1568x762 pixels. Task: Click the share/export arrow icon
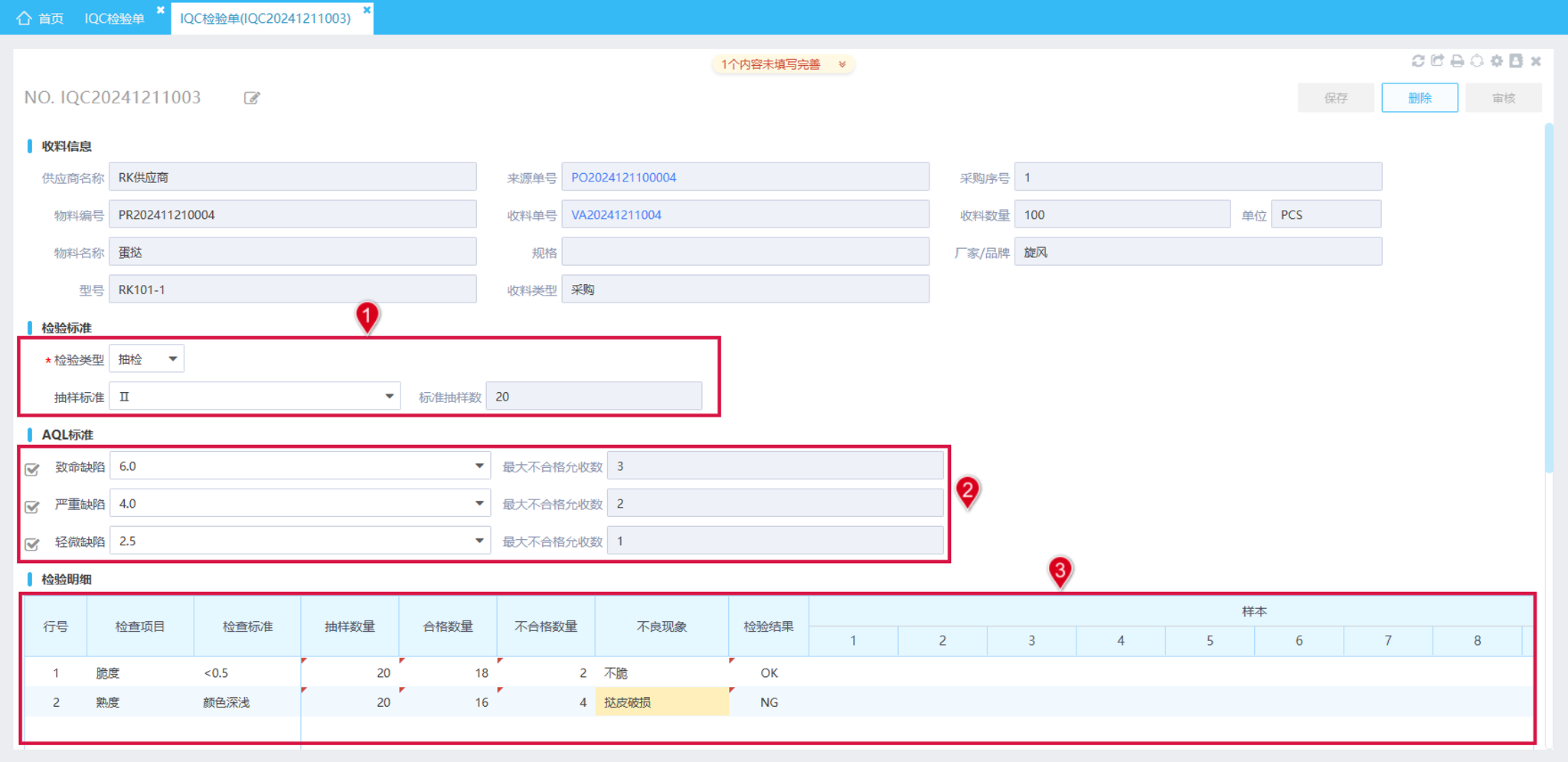pos(1437,61)
